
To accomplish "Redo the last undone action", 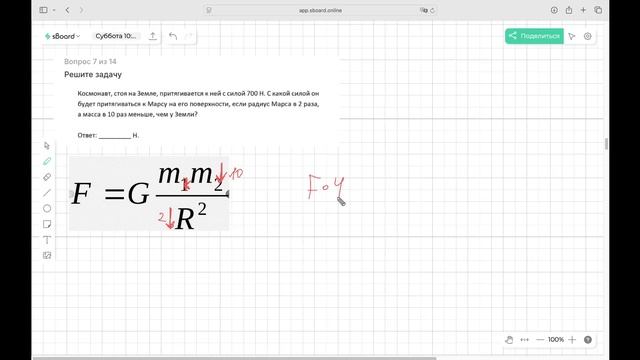I will tap(188, 36).
